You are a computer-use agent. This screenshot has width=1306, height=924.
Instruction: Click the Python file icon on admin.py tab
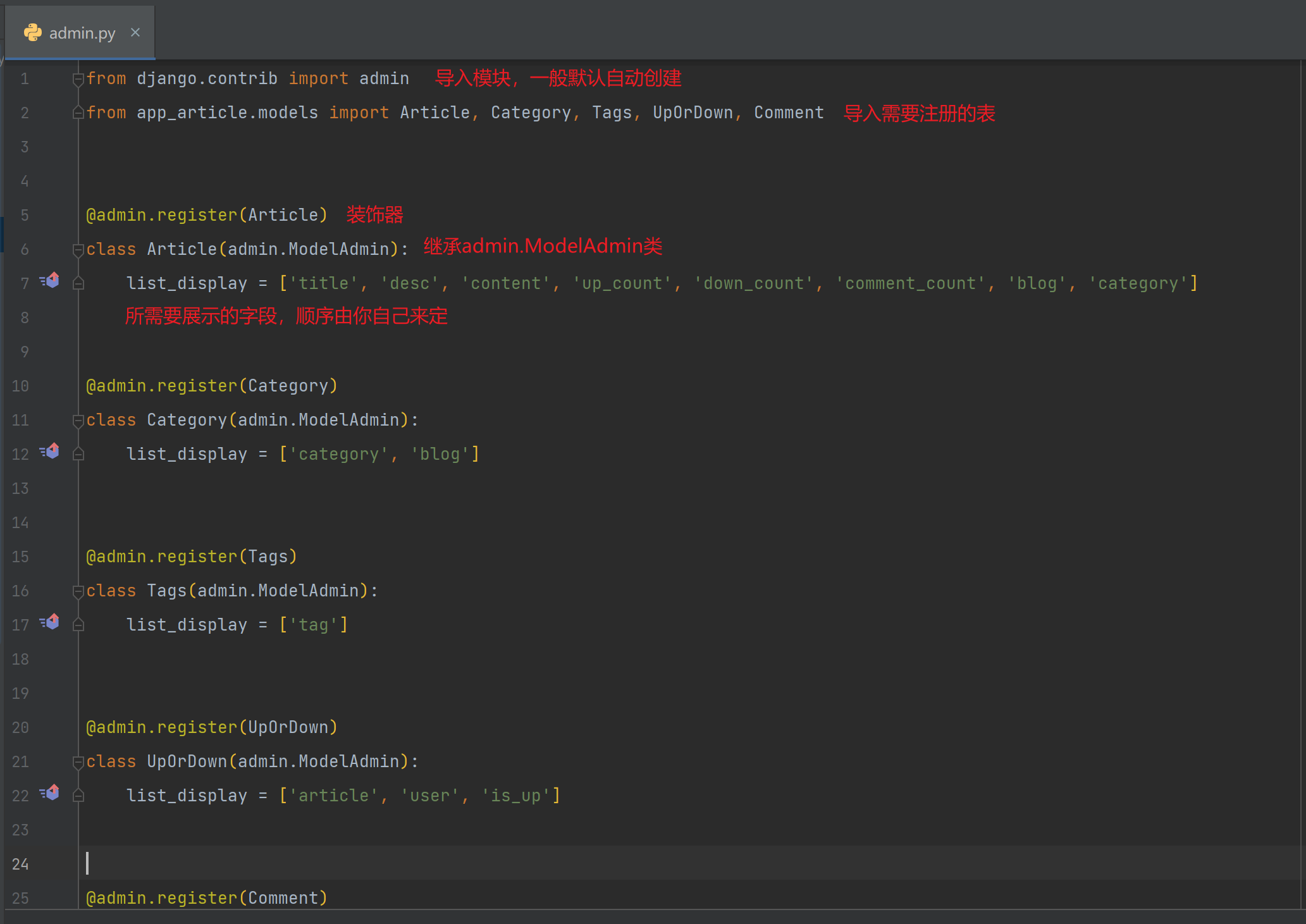point(33,33)
